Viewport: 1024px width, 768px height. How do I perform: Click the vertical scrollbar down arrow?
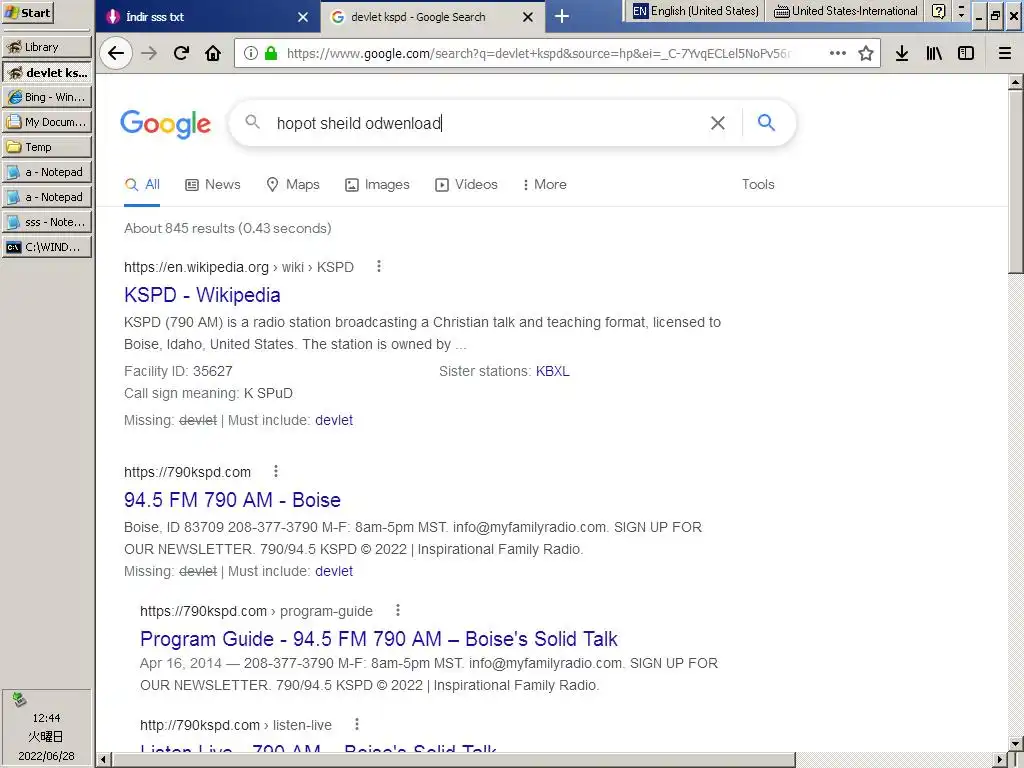pyautogui.click(x=1016, y=744)
